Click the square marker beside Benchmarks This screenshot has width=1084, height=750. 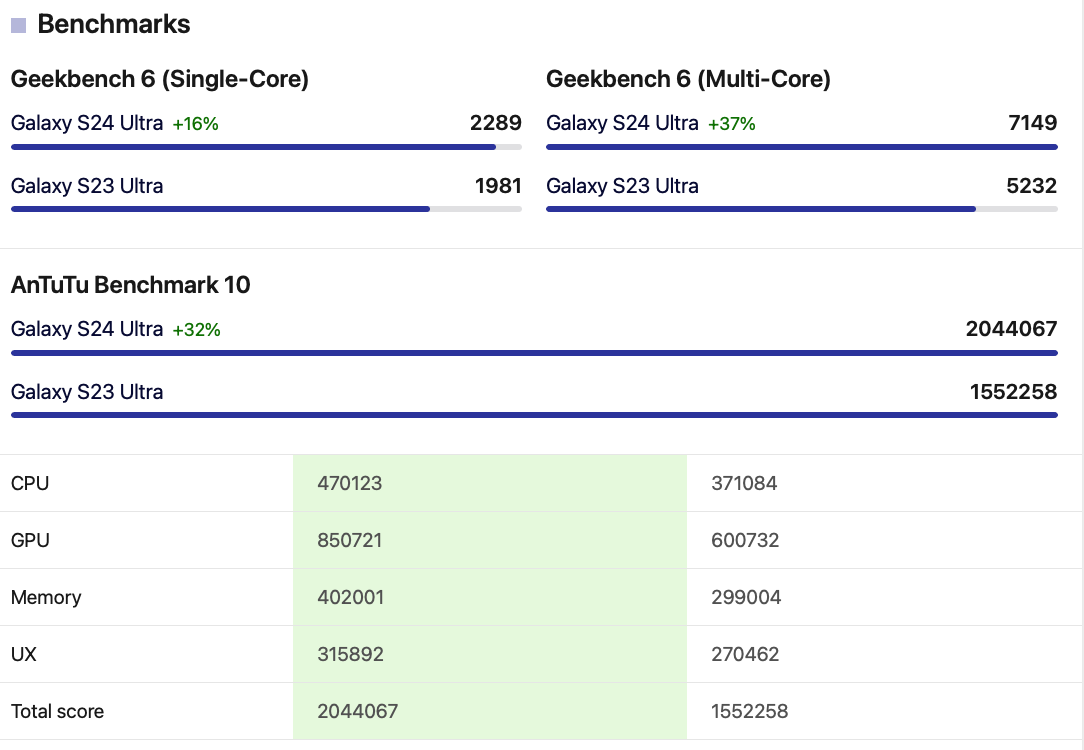pos(19,26)
